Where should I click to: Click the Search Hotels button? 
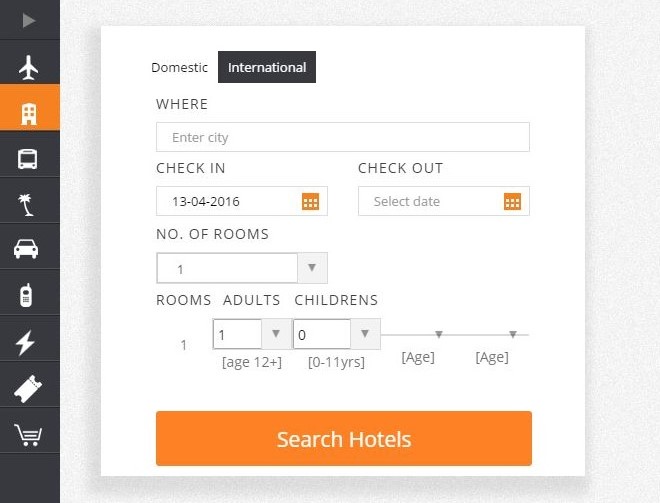tap(344, 439)
